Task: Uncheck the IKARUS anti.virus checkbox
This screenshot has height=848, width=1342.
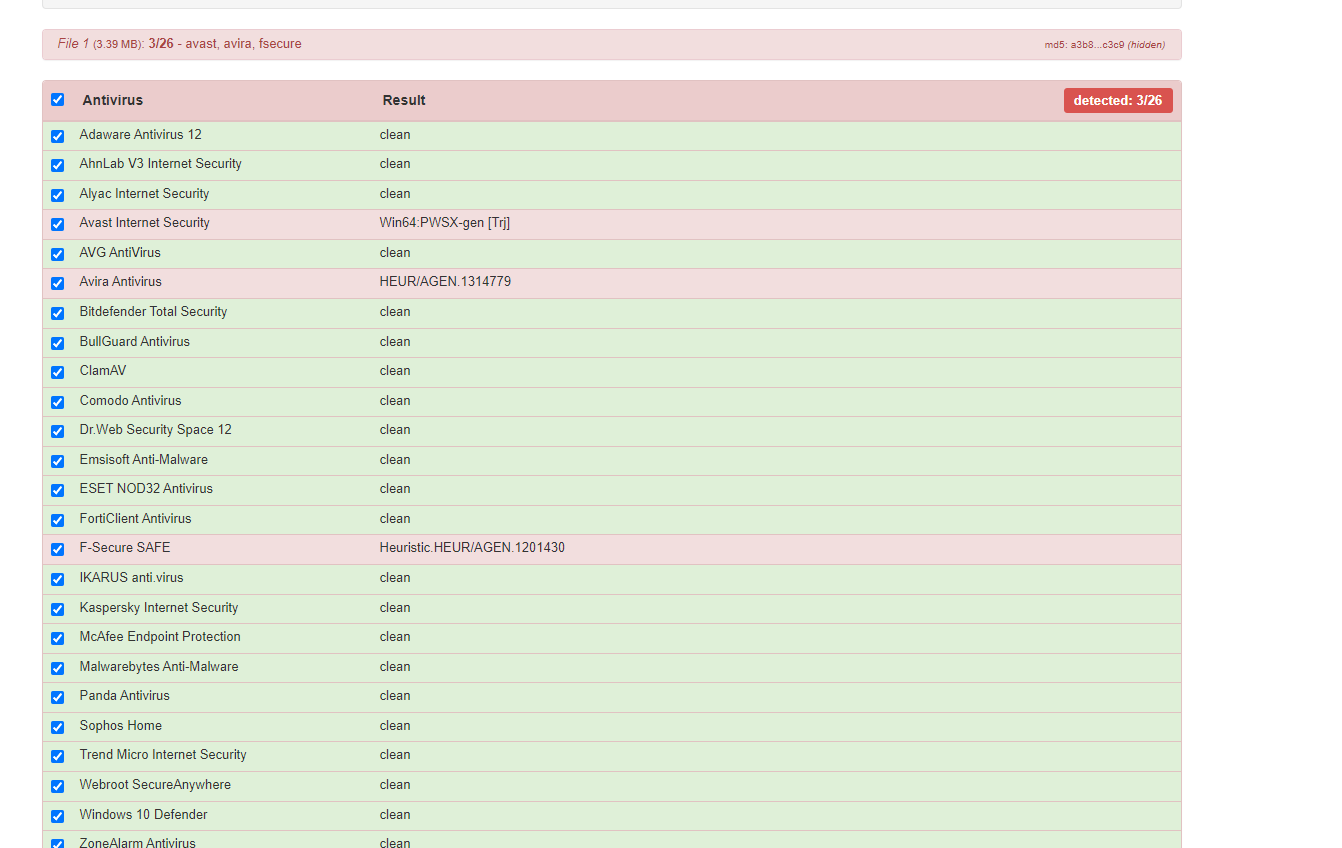Action: 57,579
